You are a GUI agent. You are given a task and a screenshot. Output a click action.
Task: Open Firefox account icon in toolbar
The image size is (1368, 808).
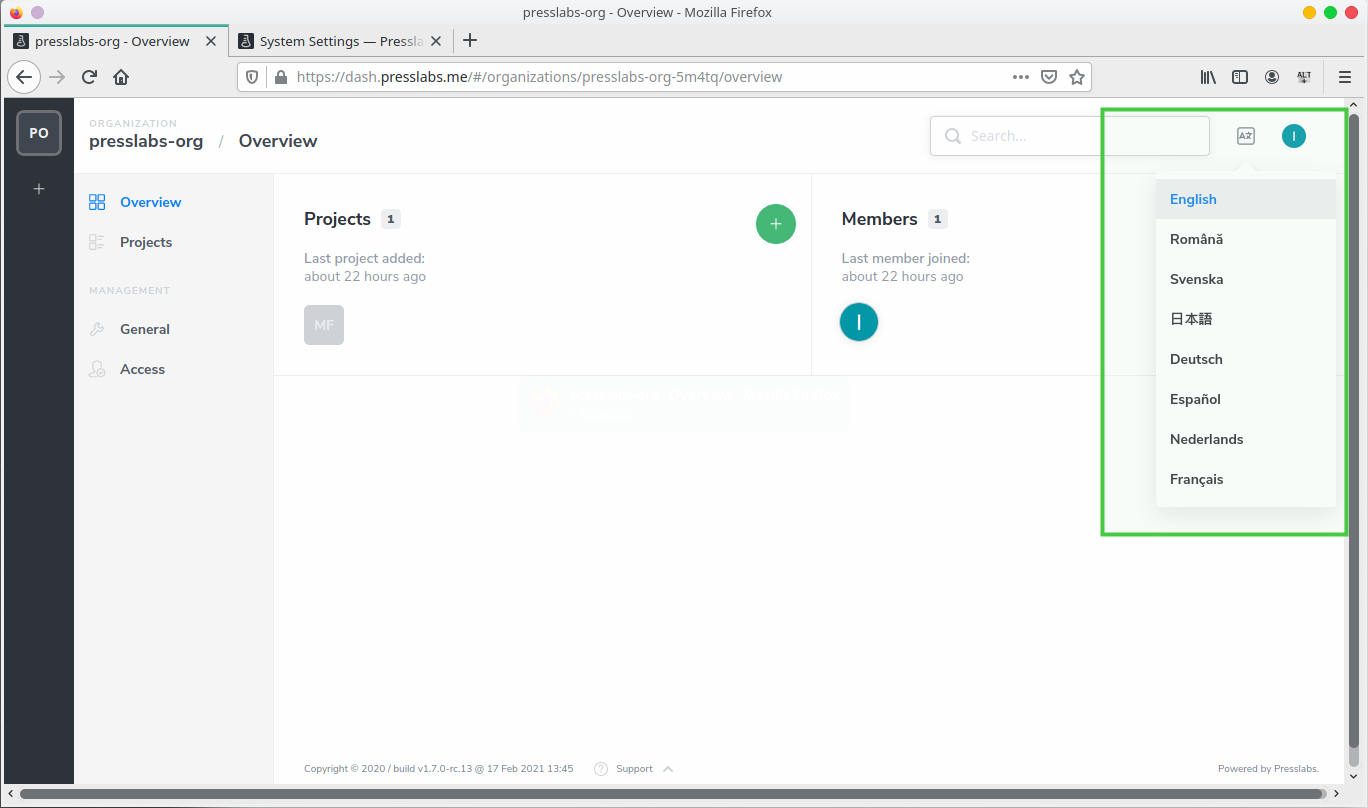[1272, 77]
